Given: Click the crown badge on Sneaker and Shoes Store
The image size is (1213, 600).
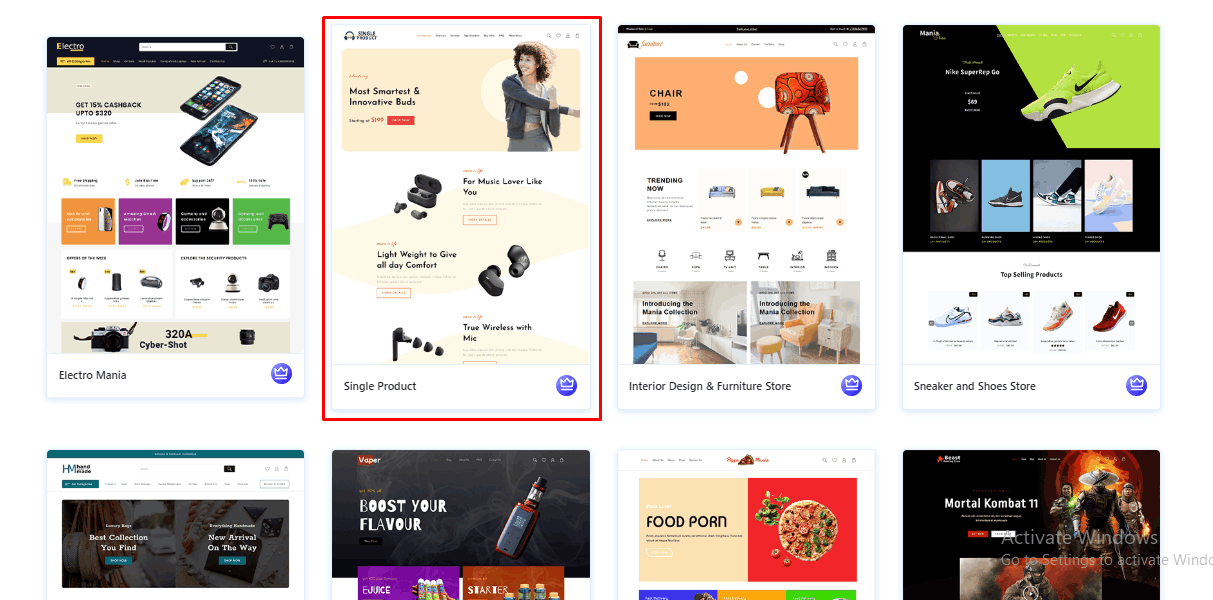Looking at the screenshot, I should (1137, 385).
